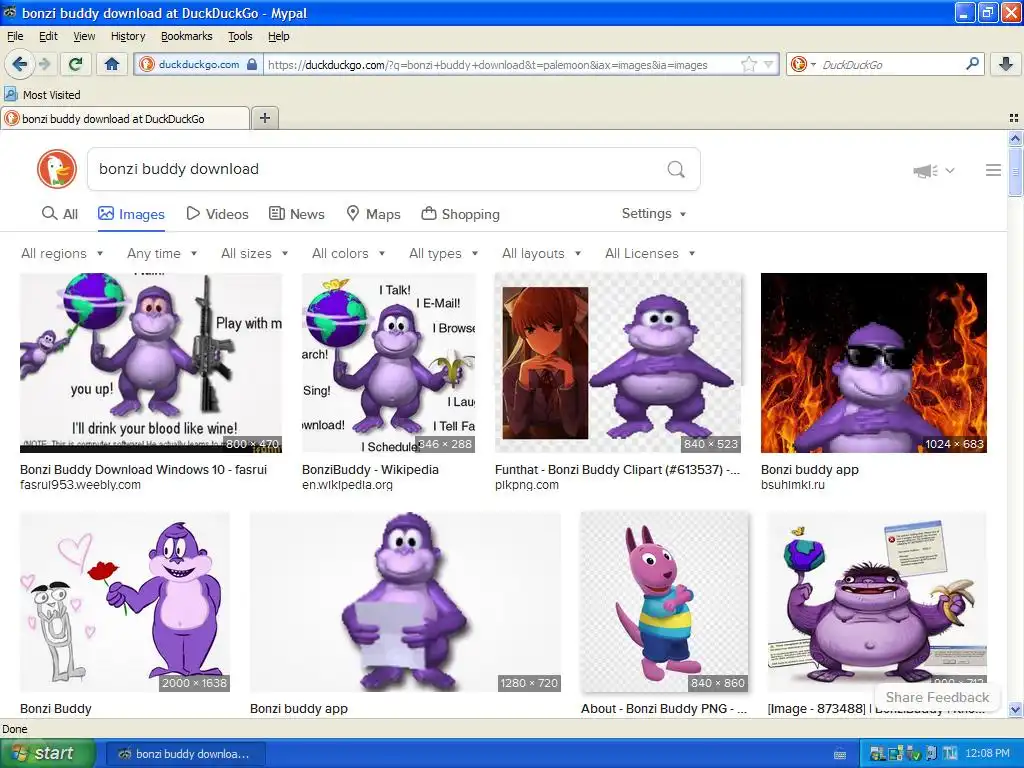Open the Edit menu

click(48, 36)
